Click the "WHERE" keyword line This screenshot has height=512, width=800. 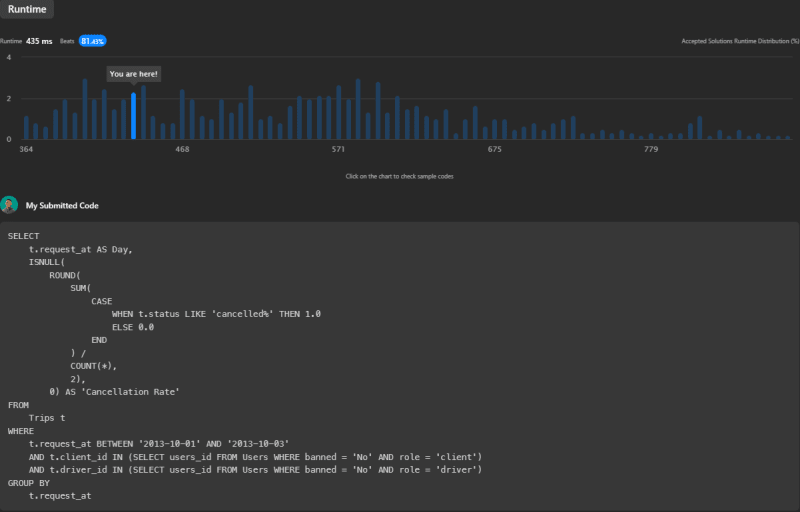pyautogui.click(x=21, y=431)
